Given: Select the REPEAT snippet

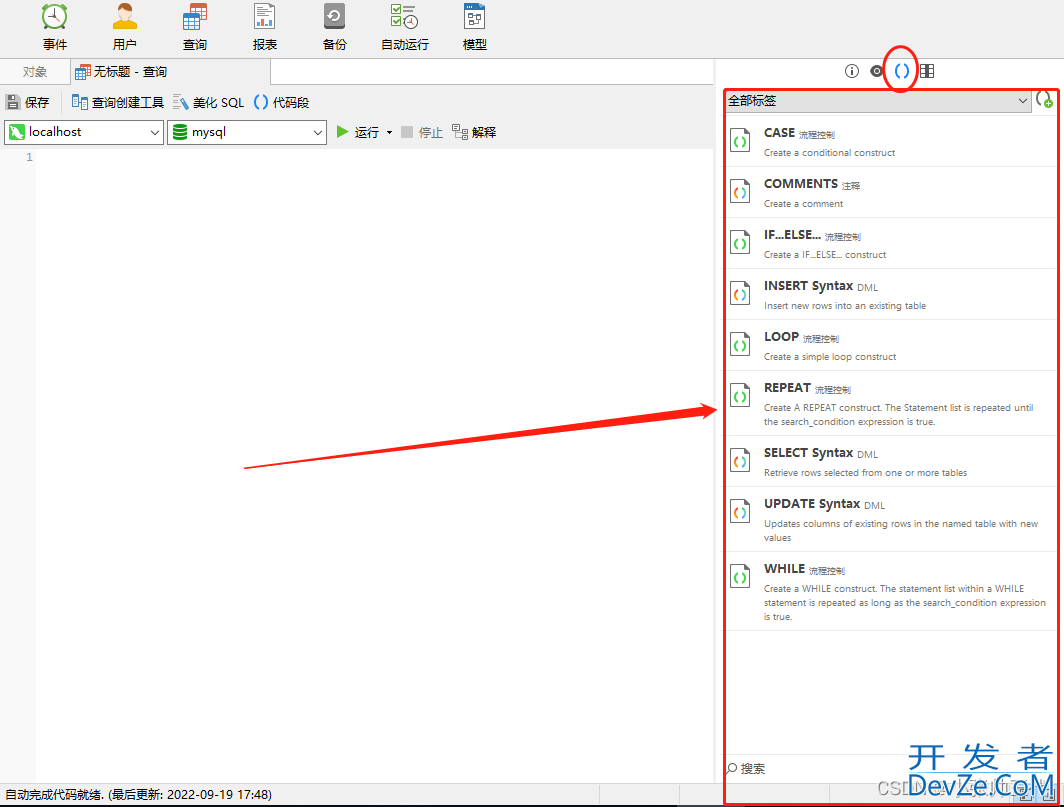Looking at the screenshot, I should (x=891, y=404).
